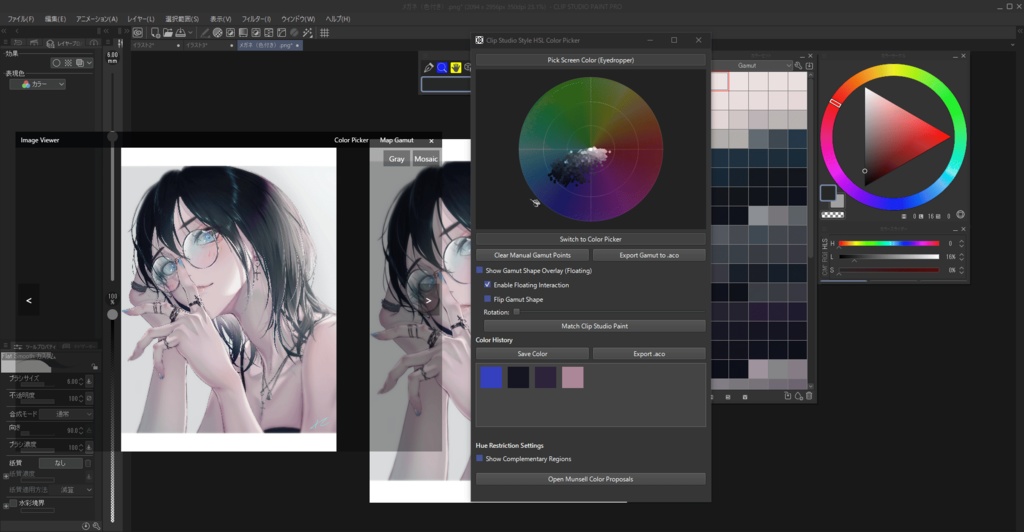This screenshot has height=532, width=1024.
Task: Click next image arrow in Map Gamut
Action: pyautogui.click(x=428, y=300)
